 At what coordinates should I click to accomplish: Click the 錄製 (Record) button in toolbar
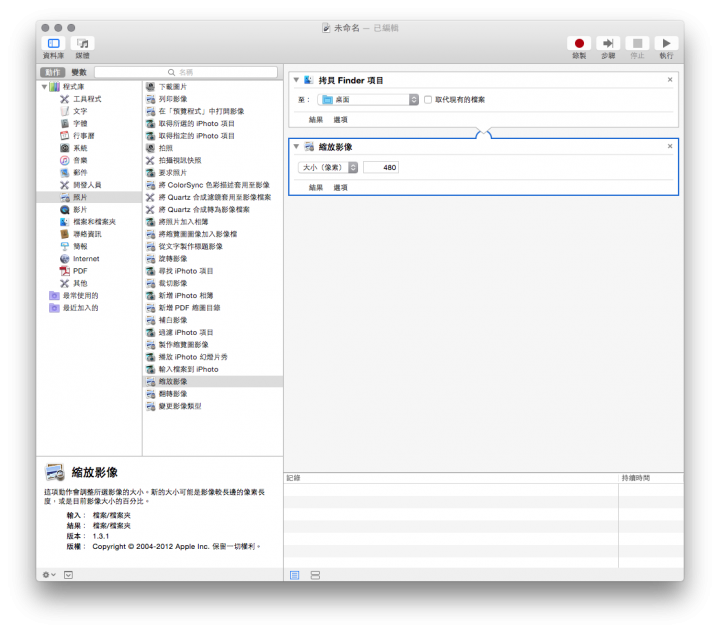pyautogui.click(x=579, y=44)
